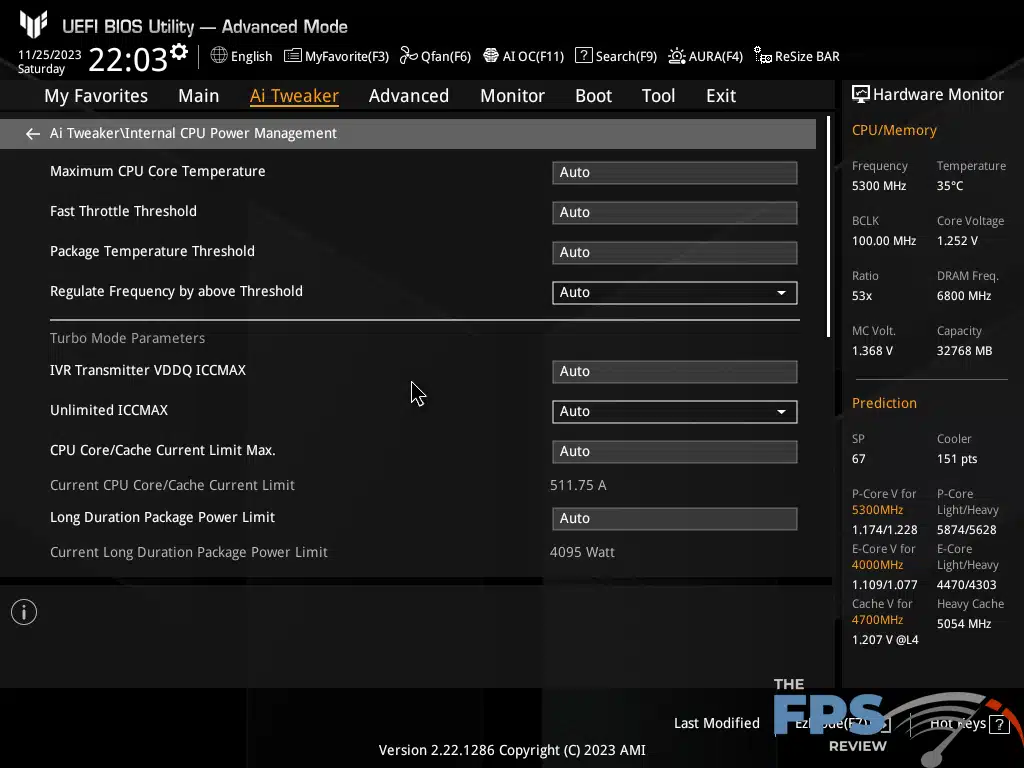
Task: Click Package Temperature Threshold field
Action: [675, 253]
